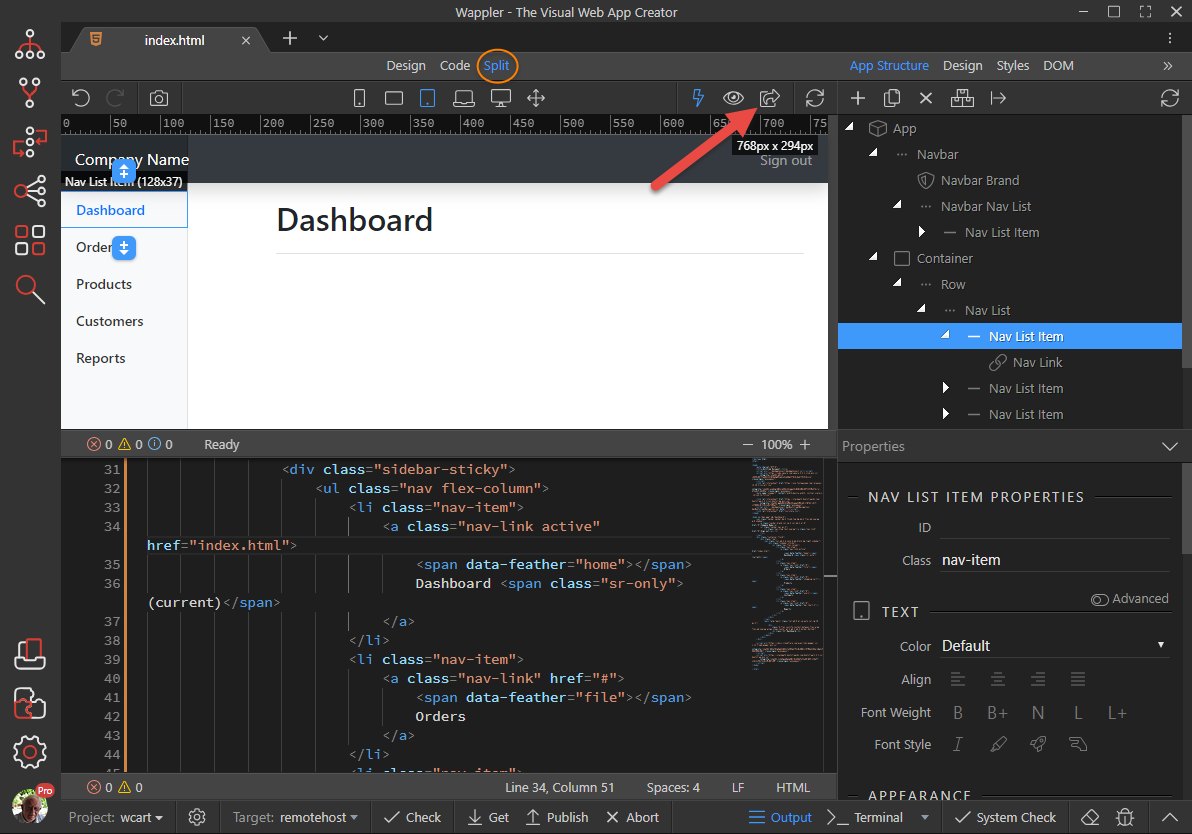This screenshot has height=834, width=1192.
Task: Open the page in external browser
Action: coord(770,97)
